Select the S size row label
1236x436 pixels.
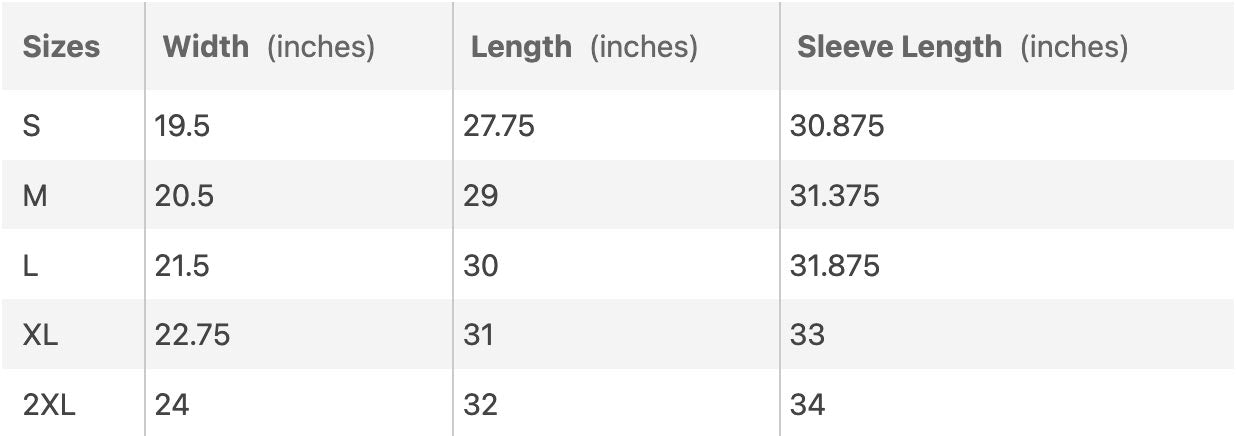[31, 127]
